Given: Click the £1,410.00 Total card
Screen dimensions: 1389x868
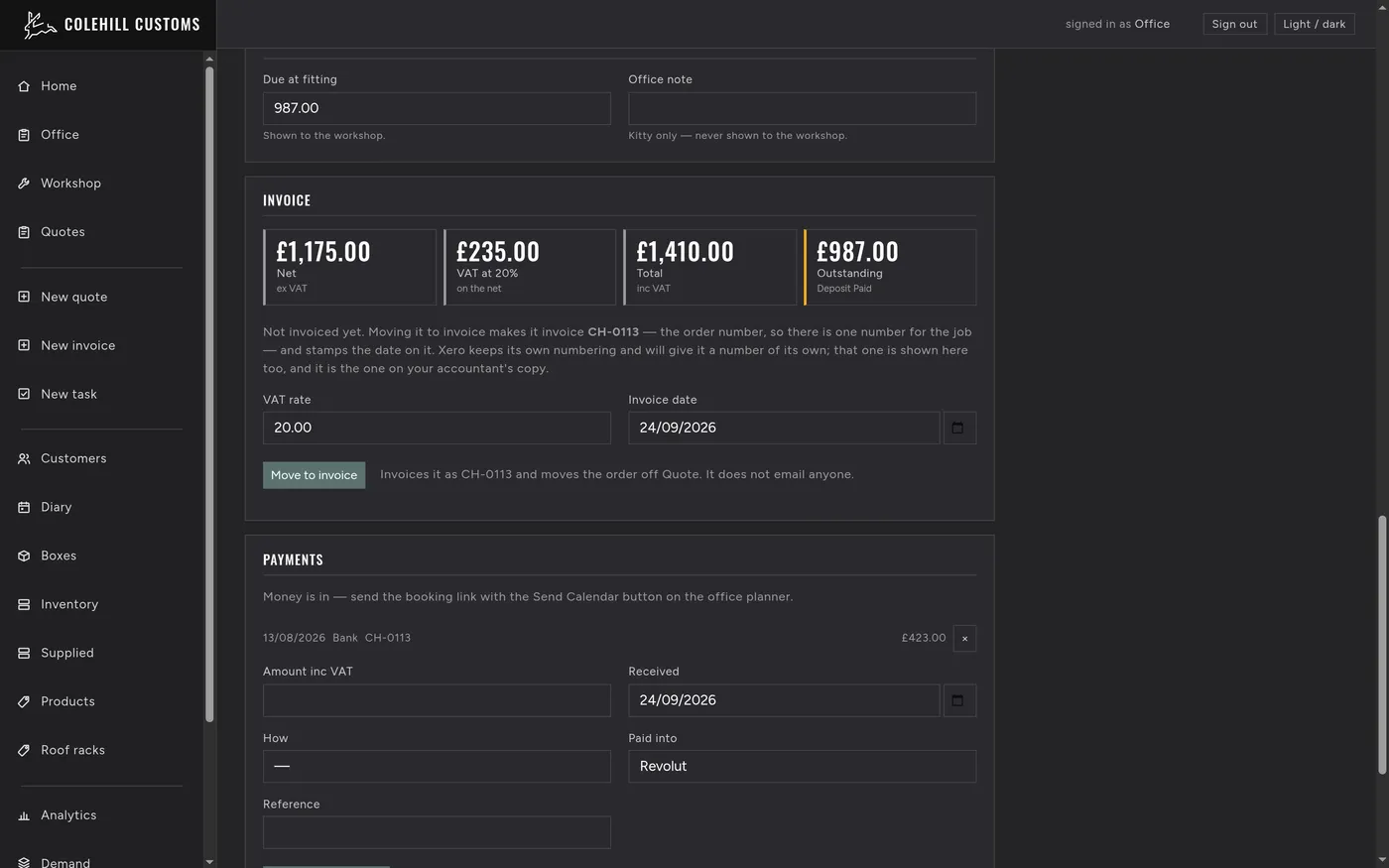Looking at the screenshot, I should [x=709, y=267].
